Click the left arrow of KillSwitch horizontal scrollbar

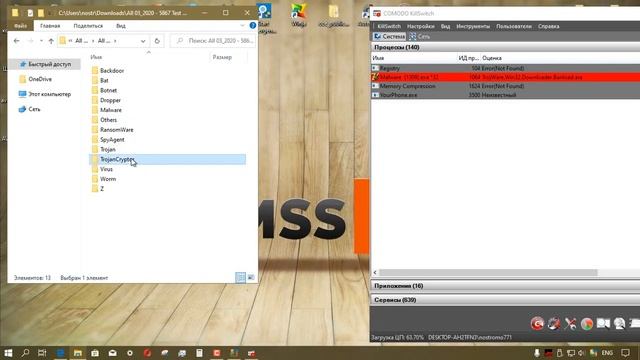375,272
